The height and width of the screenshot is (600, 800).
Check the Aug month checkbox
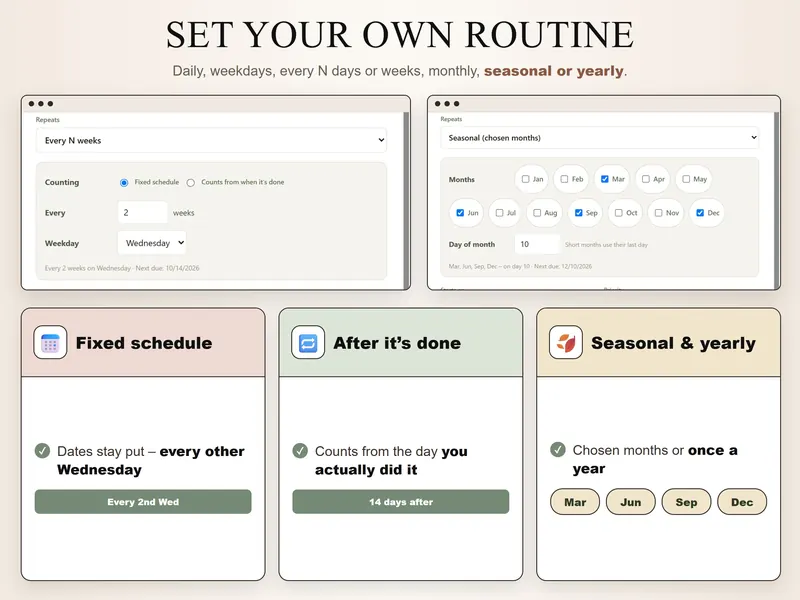[x=537, y=213]
